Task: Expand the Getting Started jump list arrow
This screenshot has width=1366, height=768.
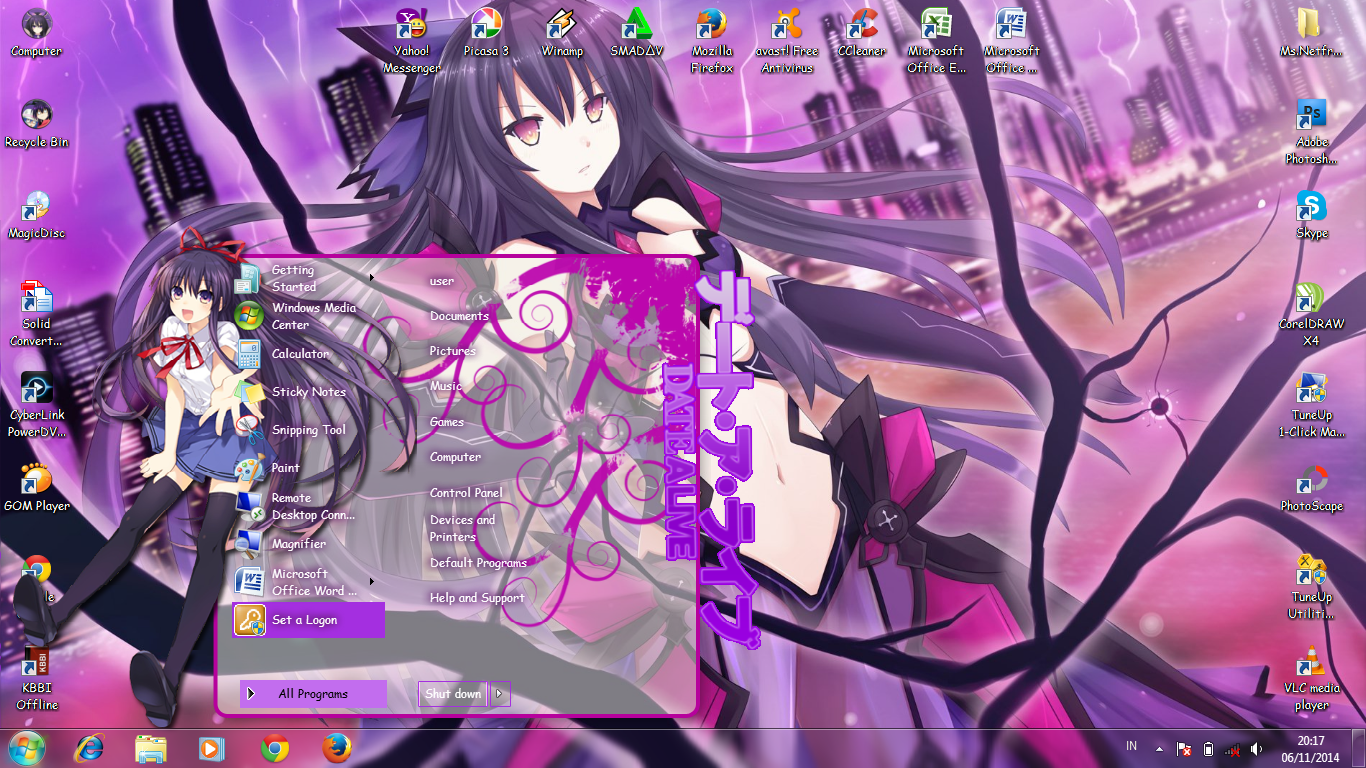Action: pyautogui.click(x=372, y=278)
